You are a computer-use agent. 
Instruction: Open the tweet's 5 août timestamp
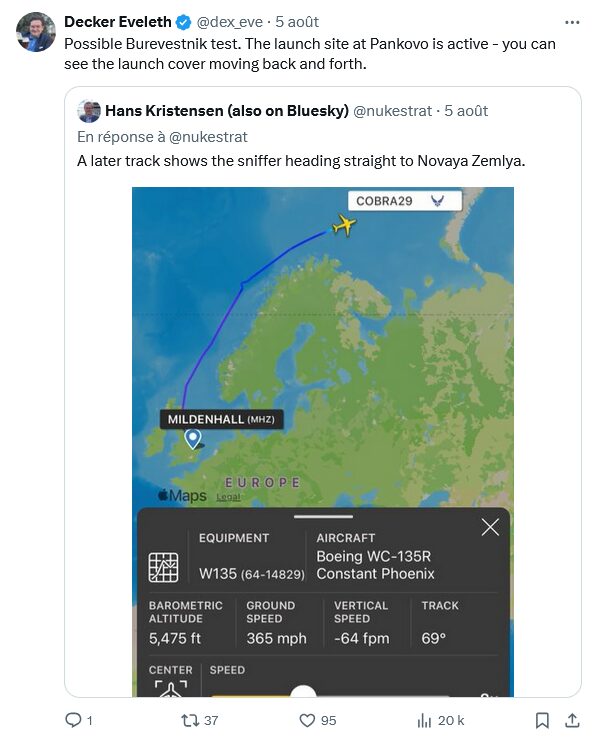[x=297, y=22]
